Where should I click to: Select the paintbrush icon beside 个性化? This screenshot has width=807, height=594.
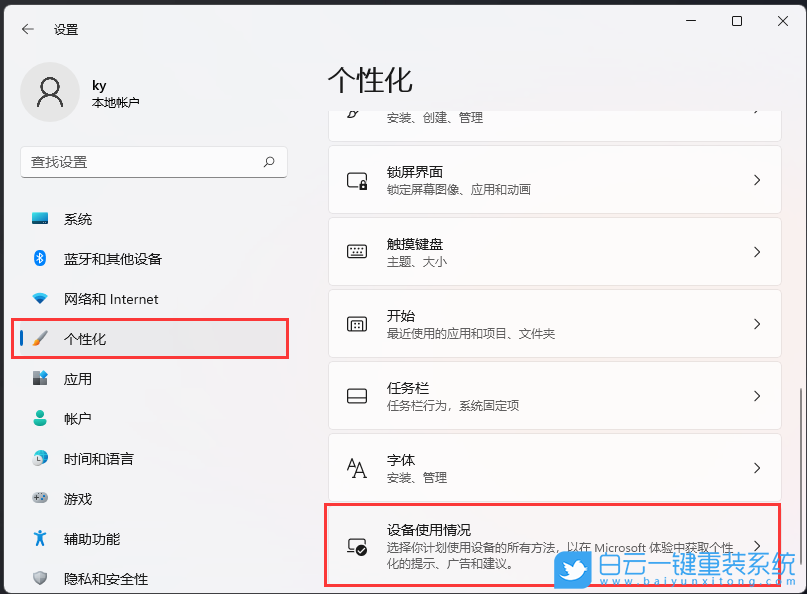click(40, 338)
